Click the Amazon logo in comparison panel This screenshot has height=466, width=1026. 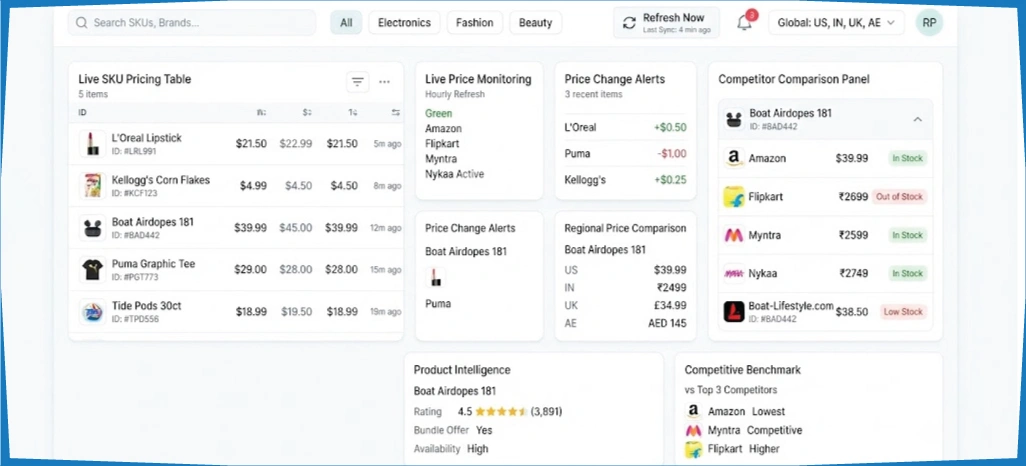[x=734, y=158]
